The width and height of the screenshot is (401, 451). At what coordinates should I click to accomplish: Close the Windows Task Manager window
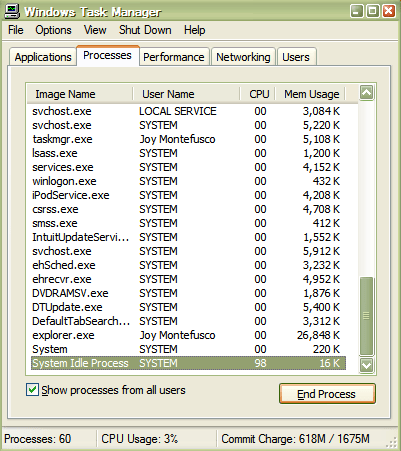tap(389, 11)
